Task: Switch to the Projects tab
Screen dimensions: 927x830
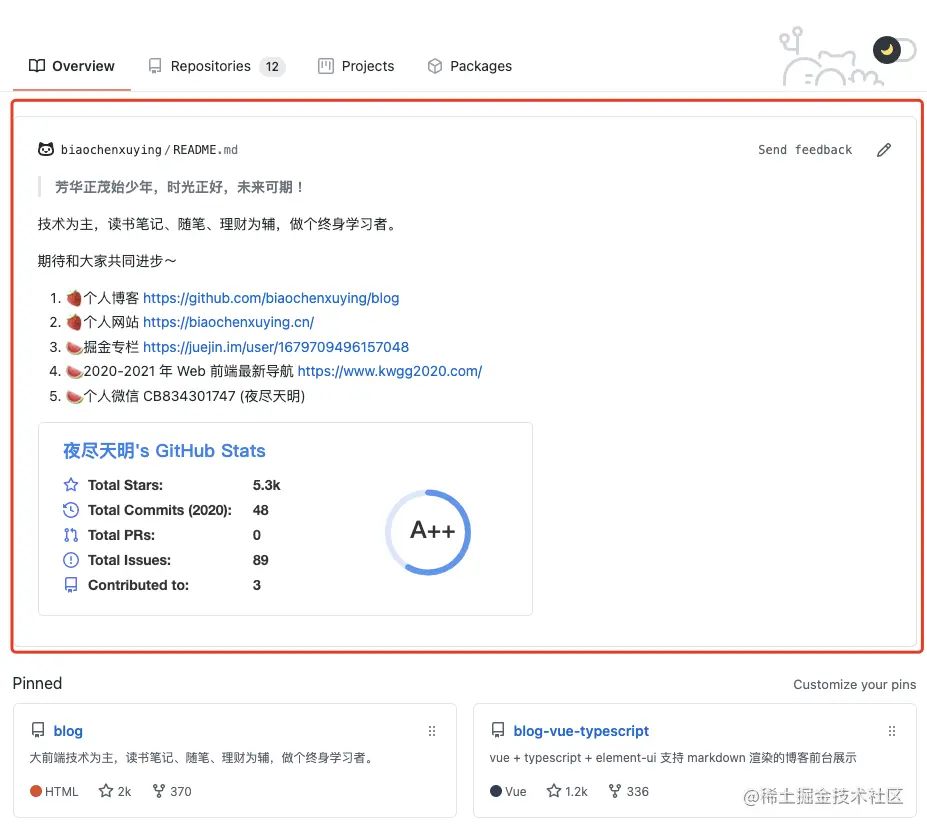Action: [x=356, y=66]
